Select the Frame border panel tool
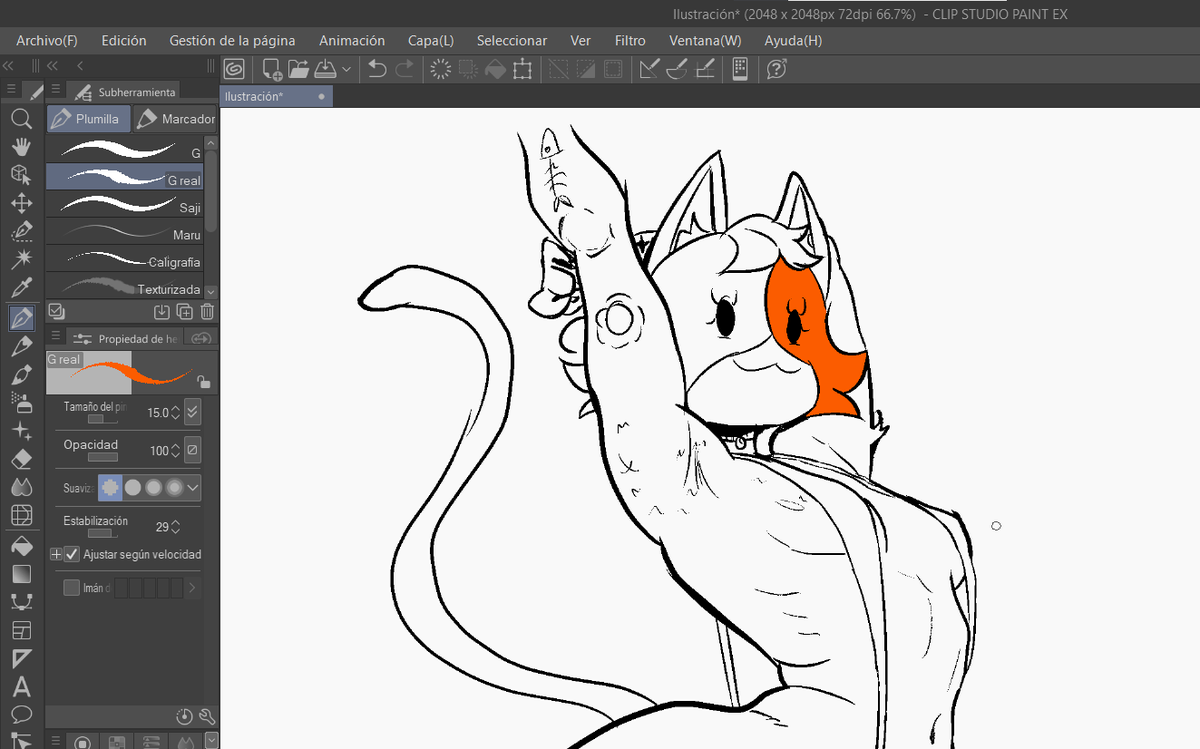The height and width of the screenshot is (749, 1200). coord(21,631)
